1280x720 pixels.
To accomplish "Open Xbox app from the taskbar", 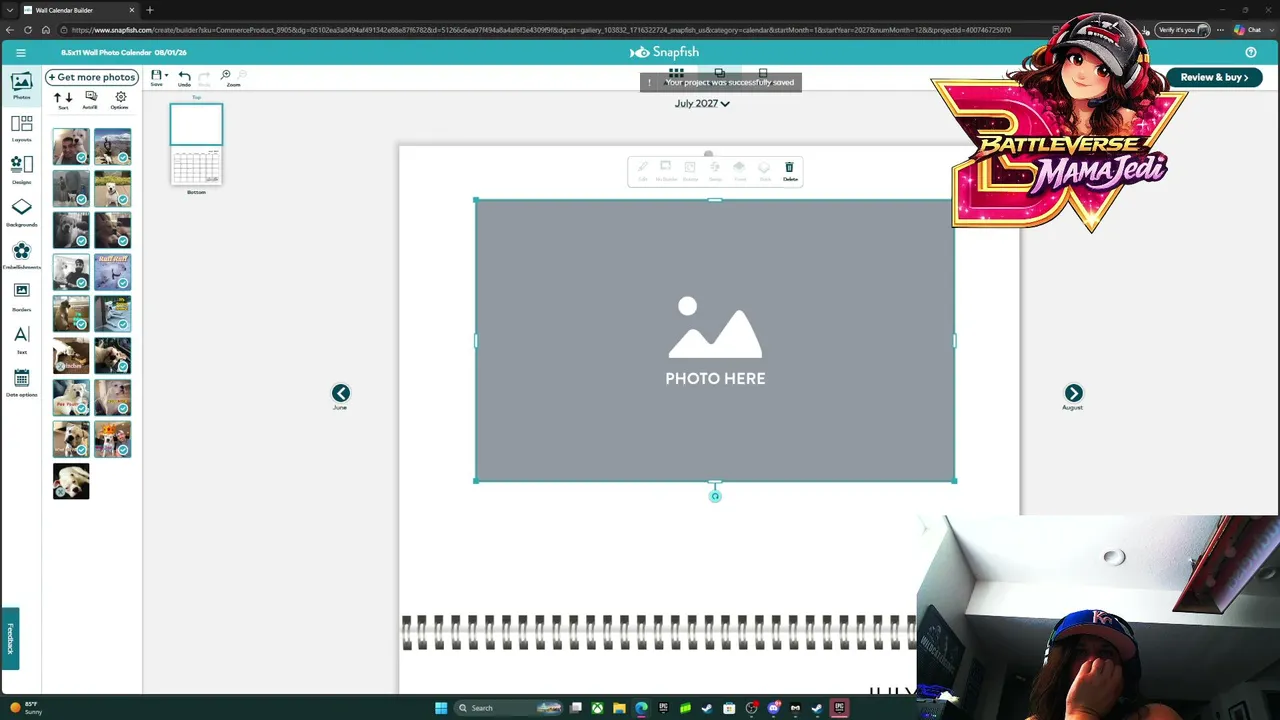I will (x=597, y=708).
